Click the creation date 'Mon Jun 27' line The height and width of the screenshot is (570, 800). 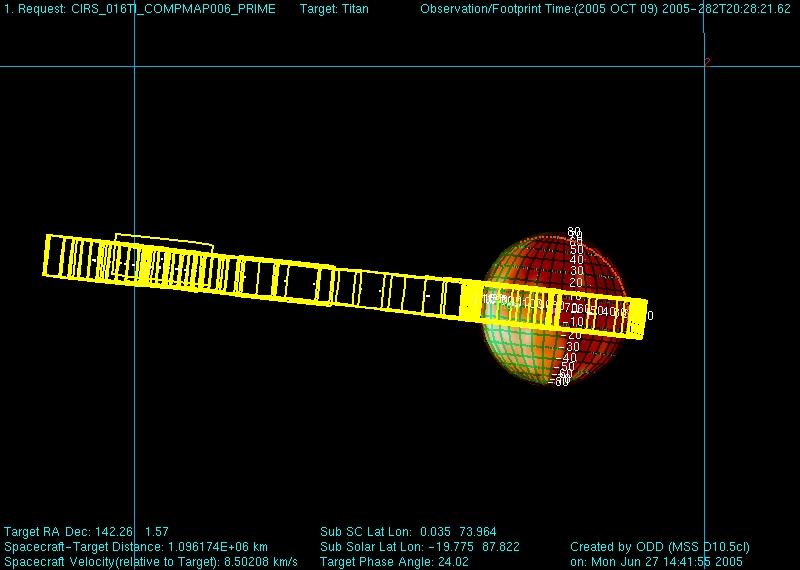pos(656,562)
